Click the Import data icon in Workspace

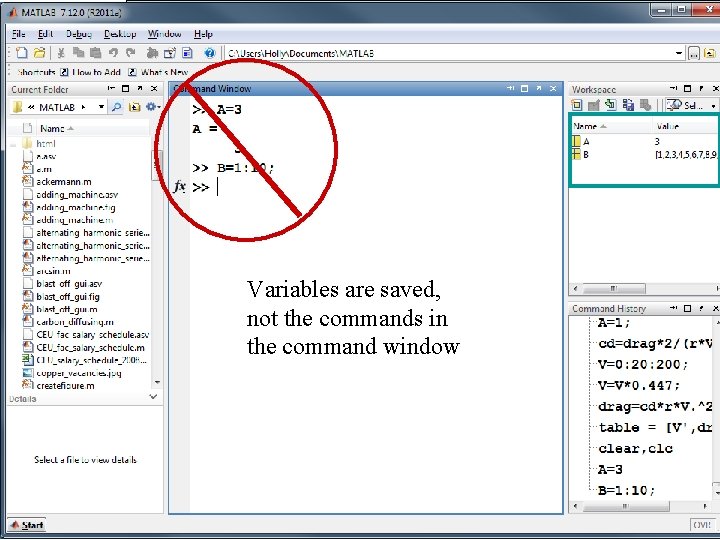pos(610,105)
